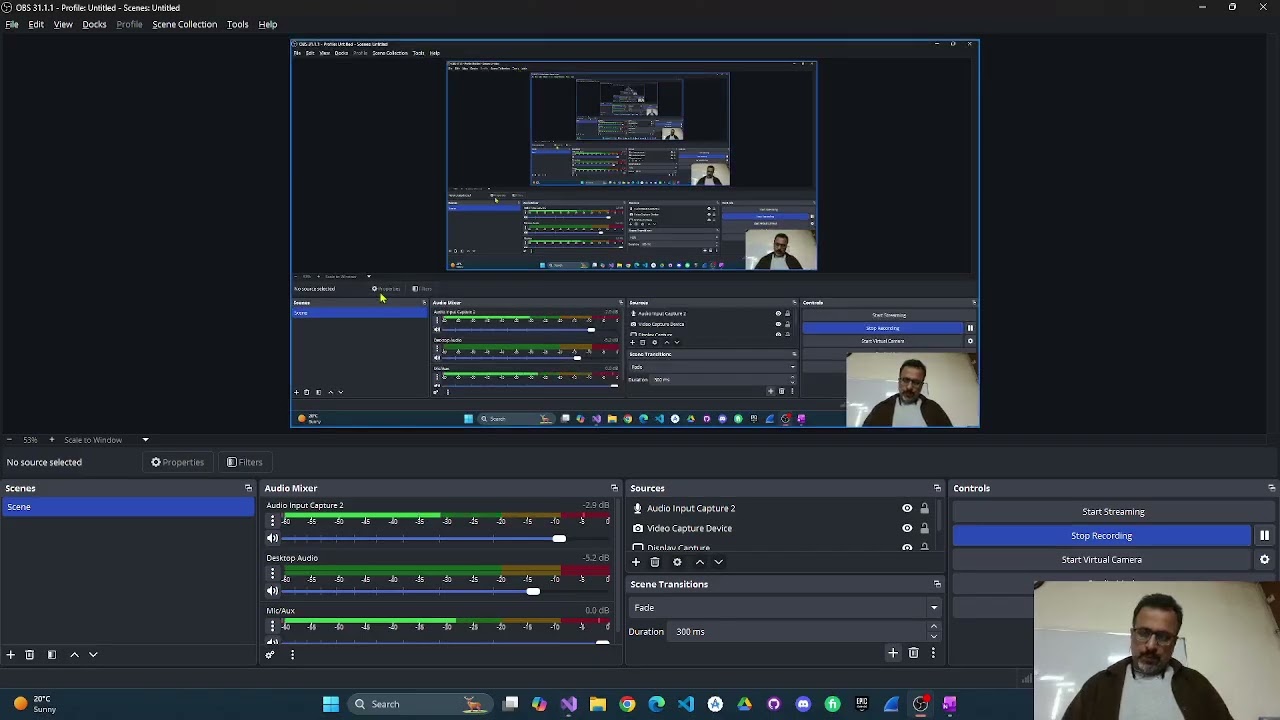
Task: Open File Explorer from taskbar
Action: (597, 704)
